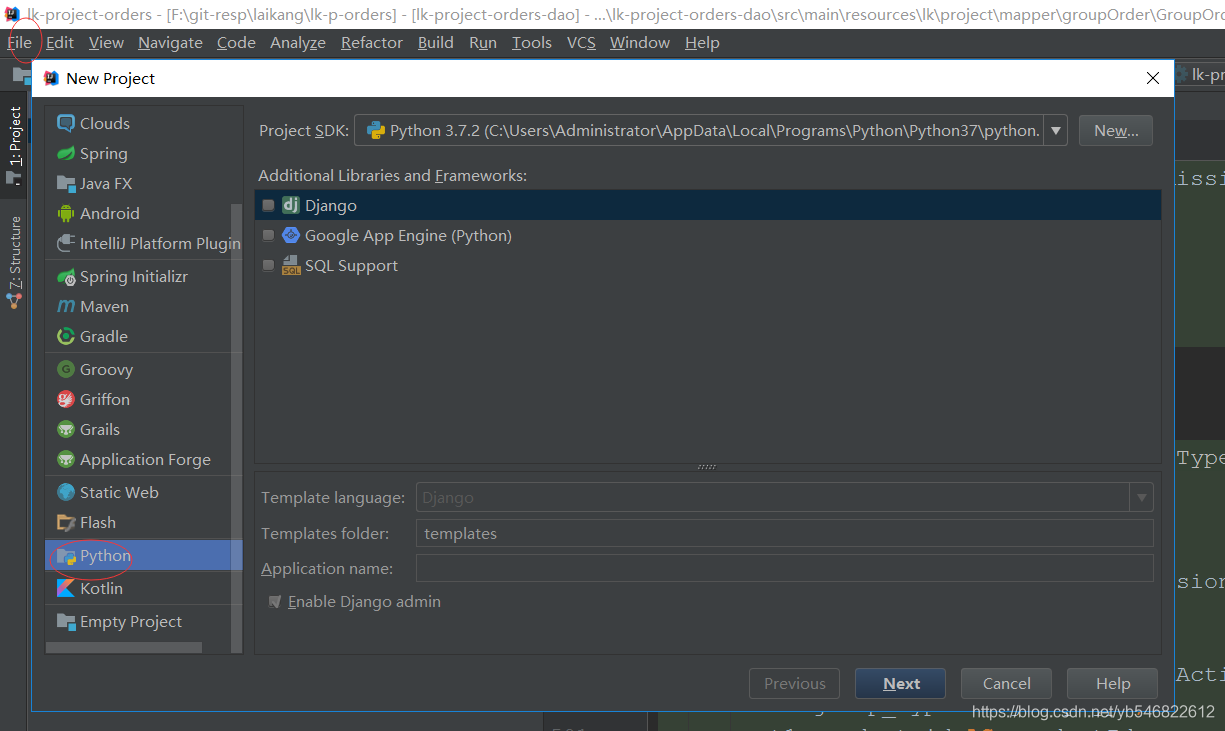Open the VCS menu

click(x=581, y=43)
